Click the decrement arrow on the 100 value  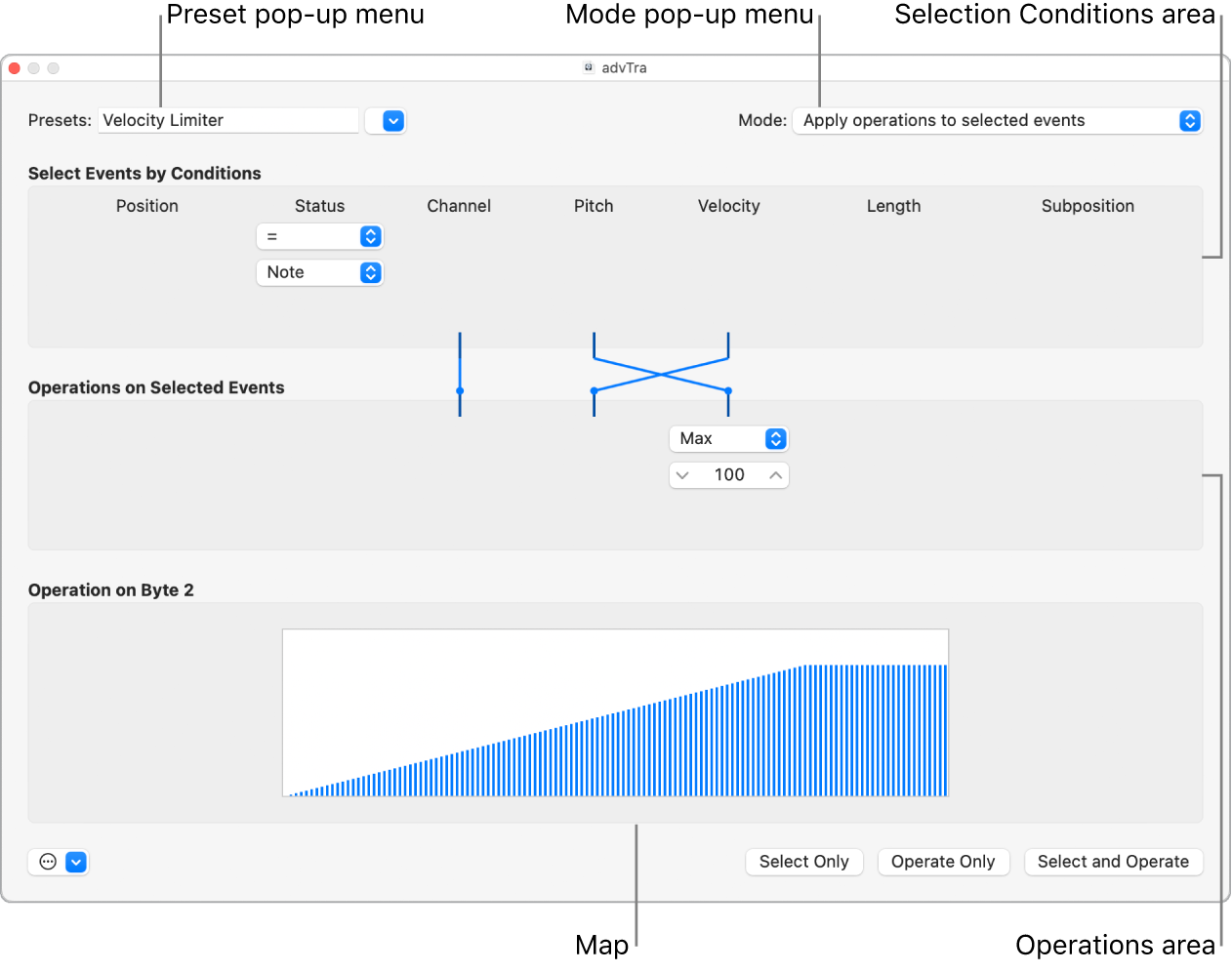pos(682,475)
